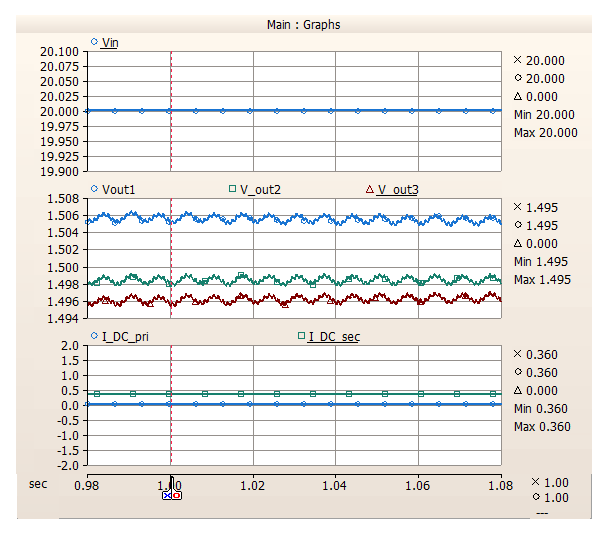
Task: Click the red triangle icon for V_out3
Action: [x=369, y=188]
